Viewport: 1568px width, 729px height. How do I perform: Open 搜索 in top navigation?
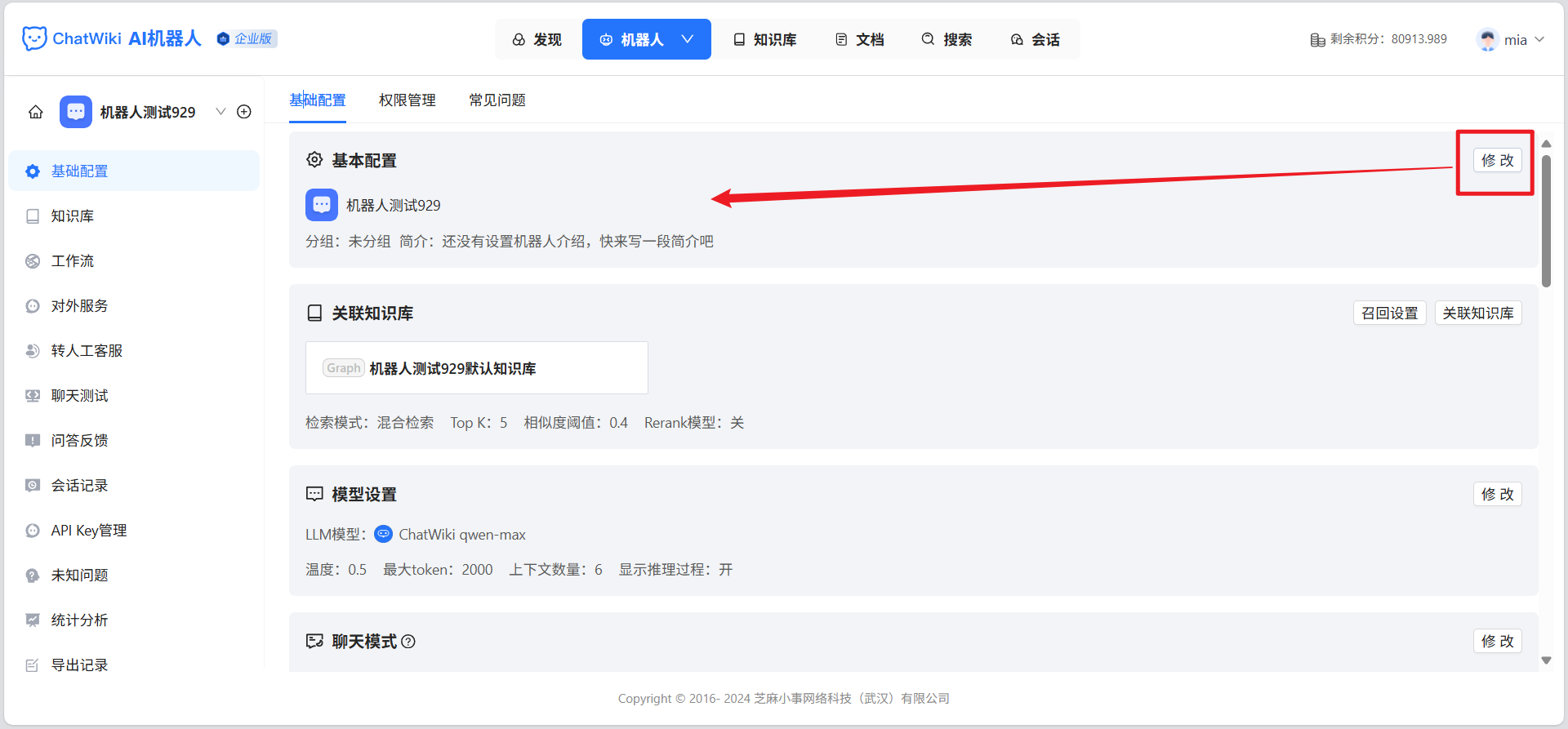947,39
